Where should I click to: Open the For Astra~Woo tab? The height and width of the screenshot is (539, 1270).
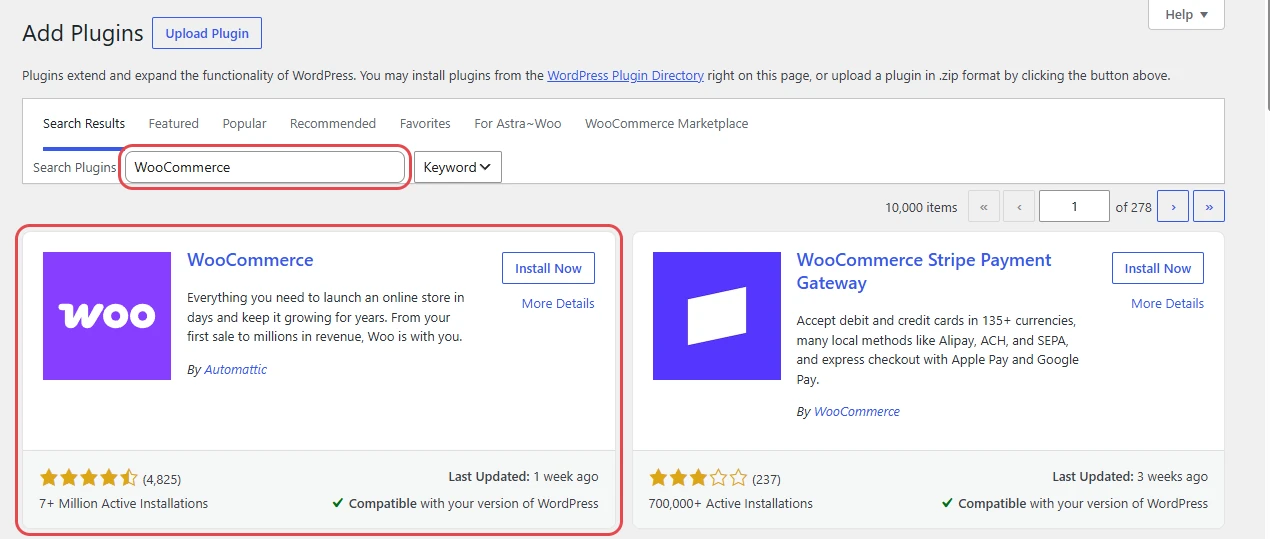[518, 124]
